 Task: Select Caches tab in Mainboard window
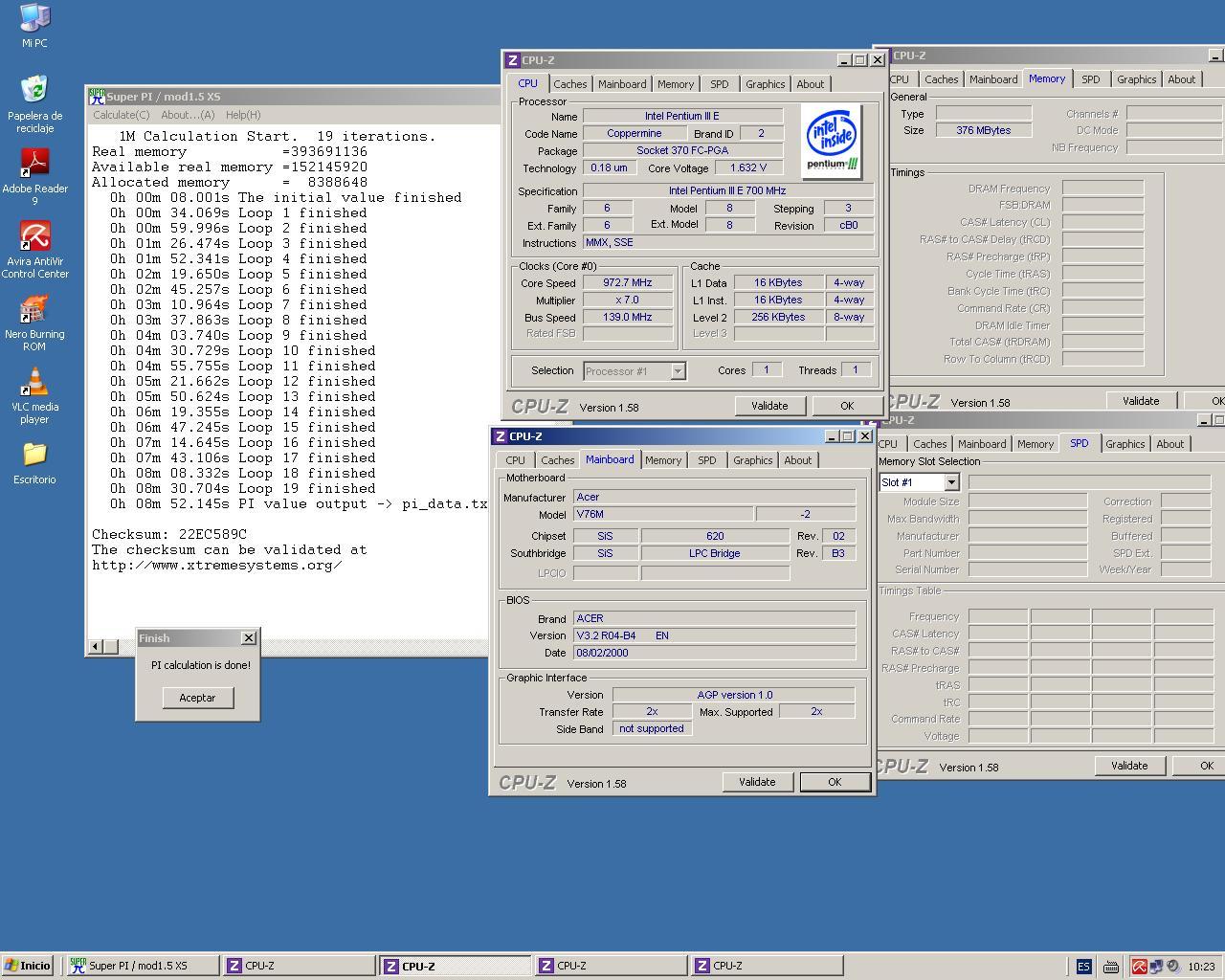[x=557, y=460]
